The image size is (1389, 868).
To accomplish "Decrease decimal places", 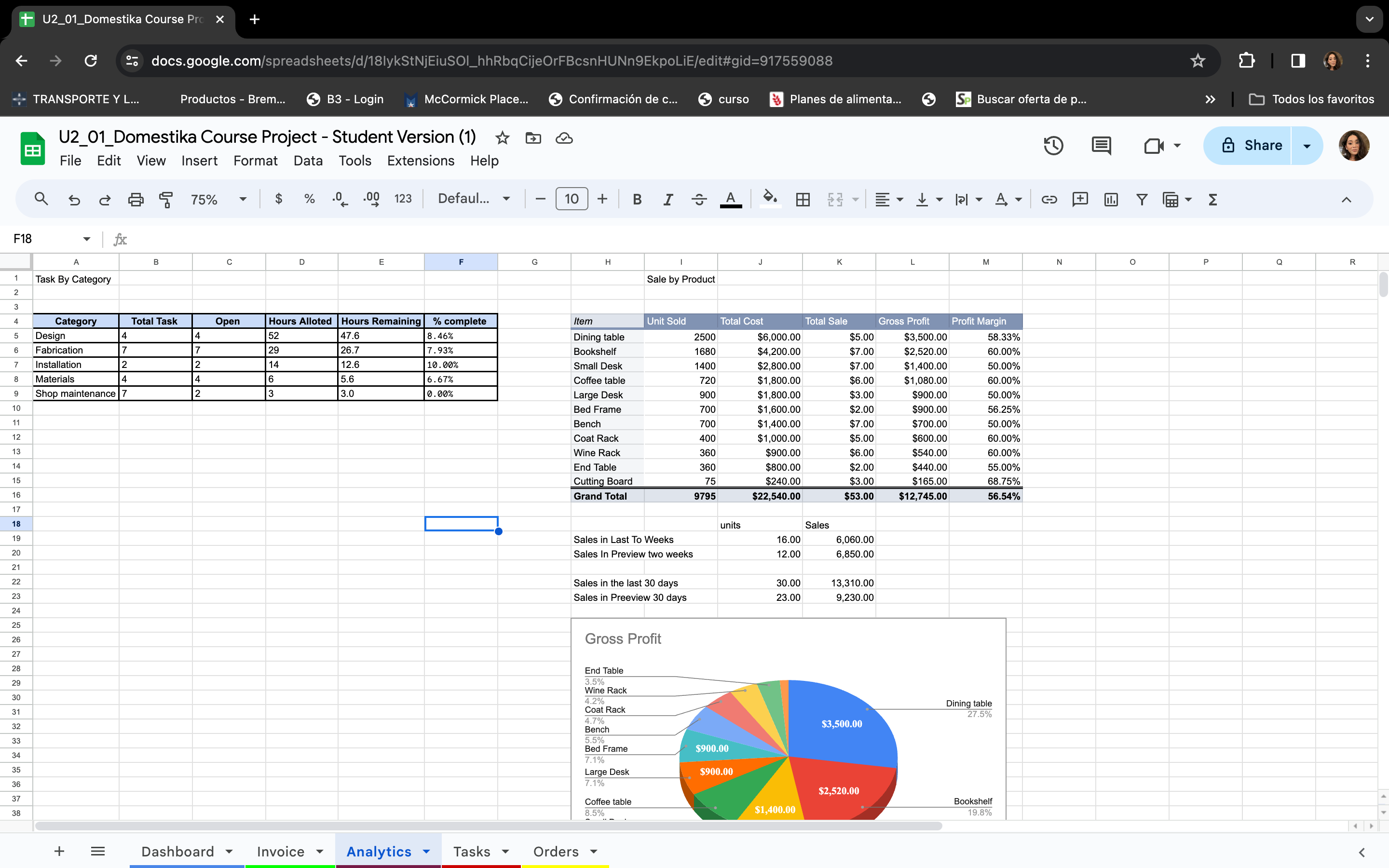I will pos(340,199).
